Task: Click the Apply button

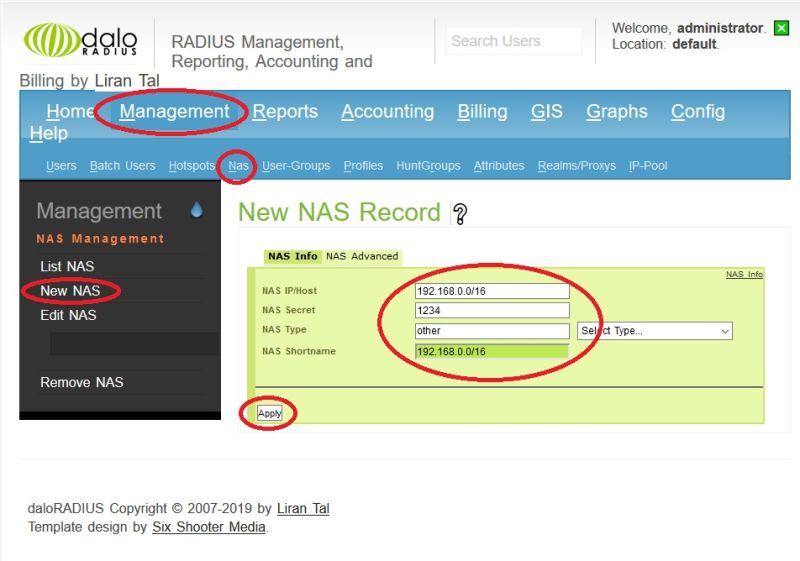Action: [x=269, y=413]
